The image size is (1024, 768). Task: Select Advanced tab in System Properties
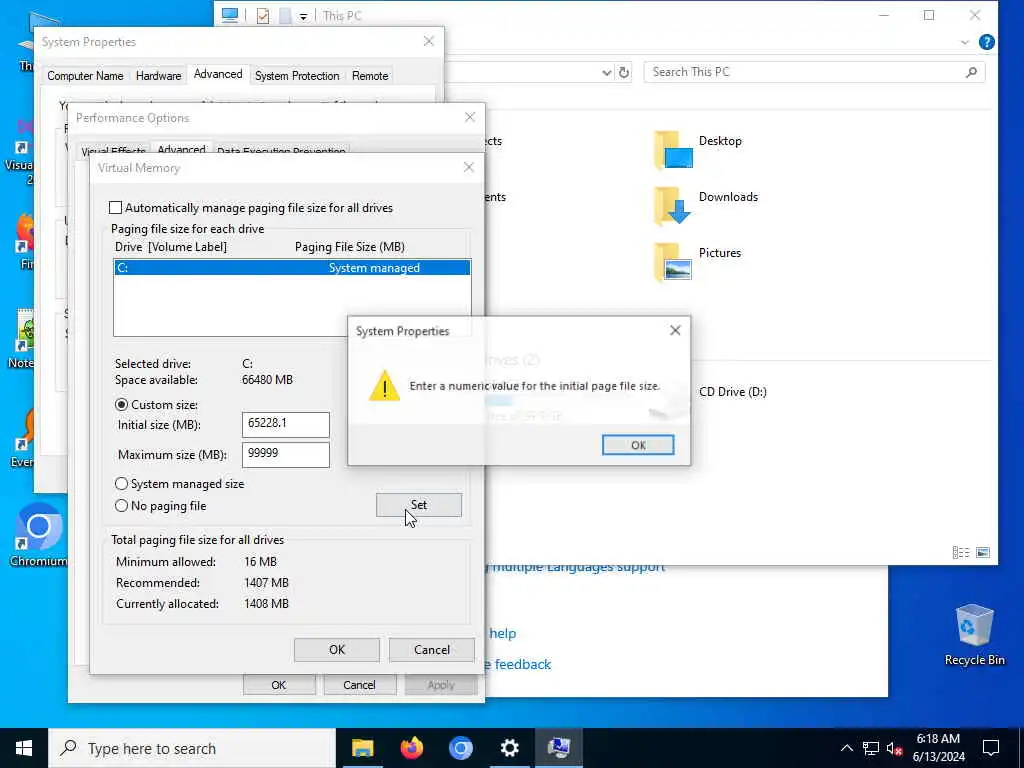[218, 74]
